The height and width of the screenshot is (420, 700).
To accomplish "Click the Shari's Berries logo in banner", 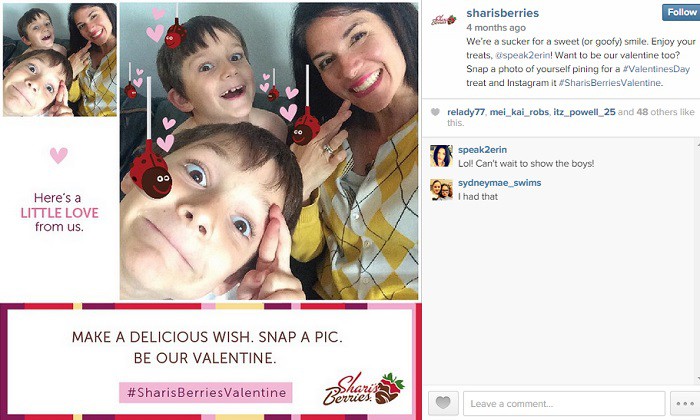I will (x=364, y=389).
